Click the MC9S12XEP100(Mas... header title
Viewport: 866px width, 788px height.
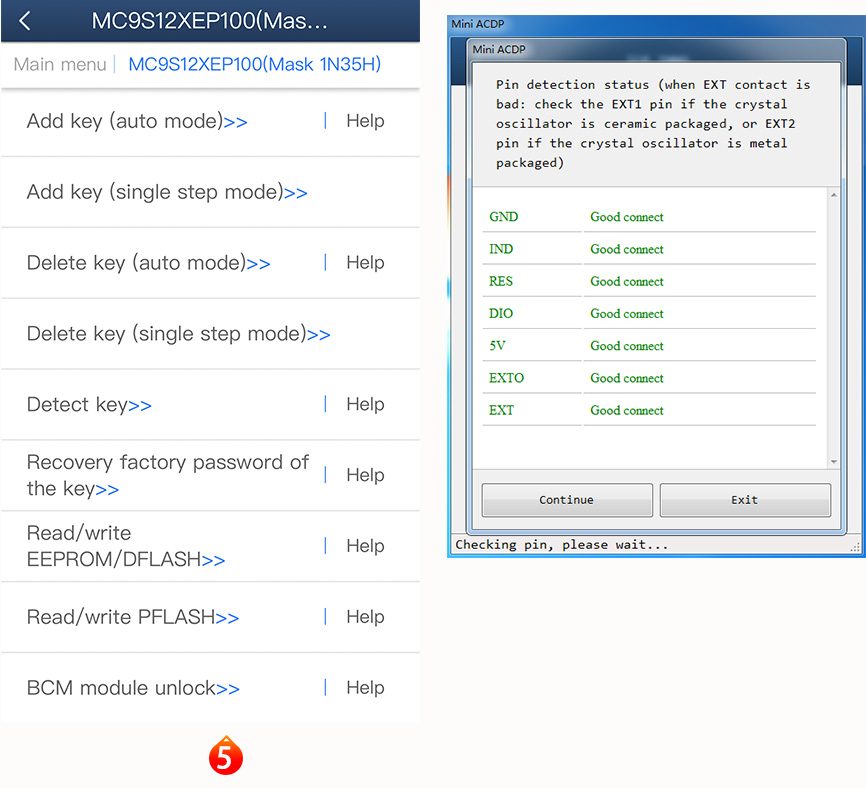(x=209, y=21)
